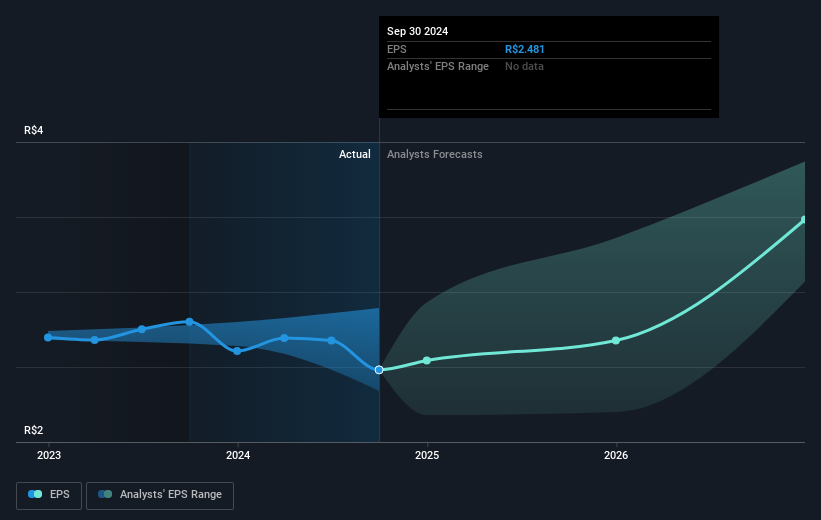This screenshot has height=520, width=821.
Task: Click the No data text in tooltip
Action: pyautogui.click(x=524, y=67)
